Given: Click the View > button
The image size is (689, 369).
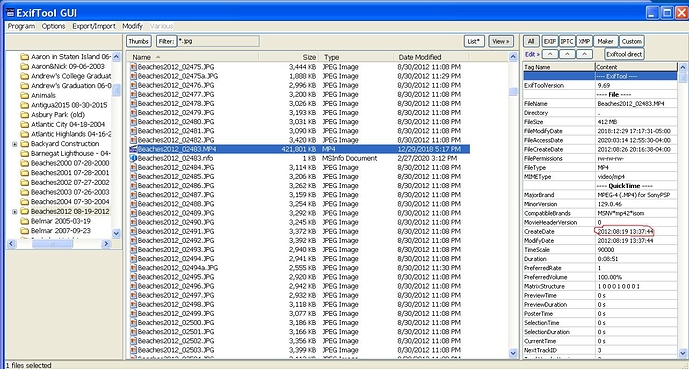Looking at the screenshot, I should click(501, 41).
